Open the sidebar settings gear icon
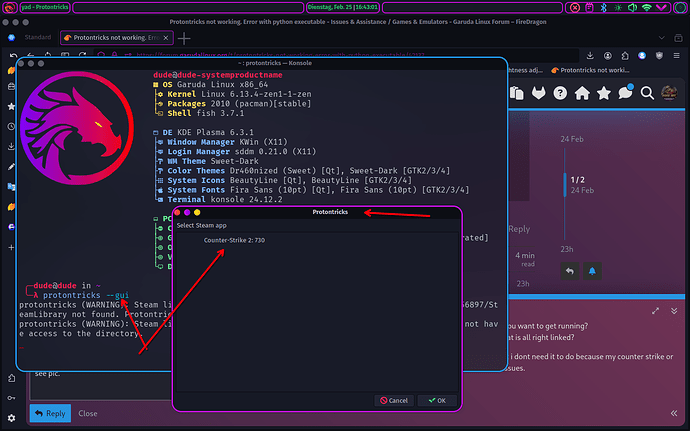The width and height of the screenshot is (690, 431). coord(11,418)
